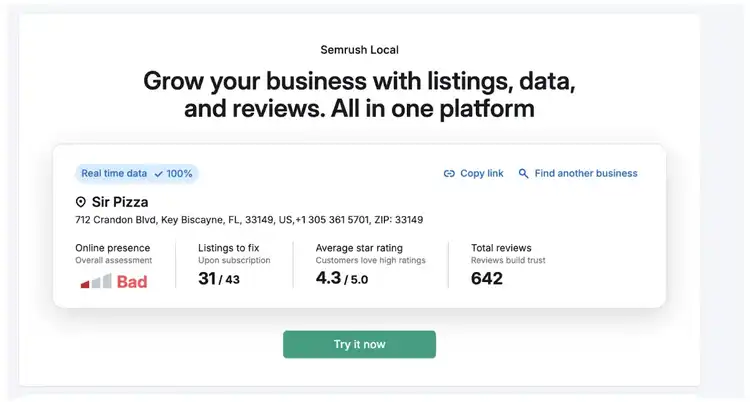Click the red signal bars presence icon
The width and height of the screenshot is (750, 402).
96,281
